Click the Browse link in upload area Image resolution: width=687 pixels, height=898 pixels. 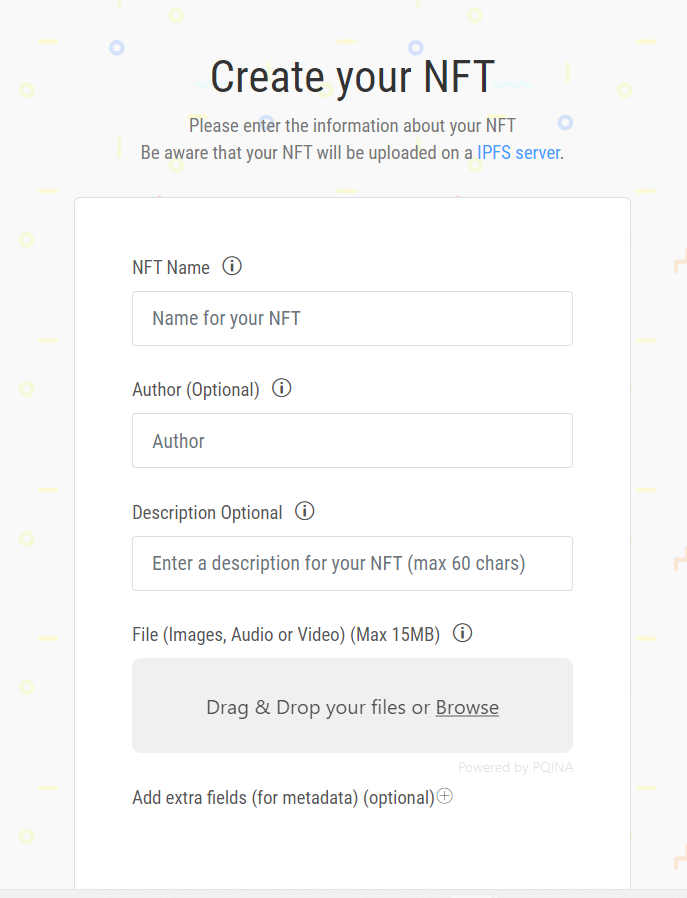point(467,707)
